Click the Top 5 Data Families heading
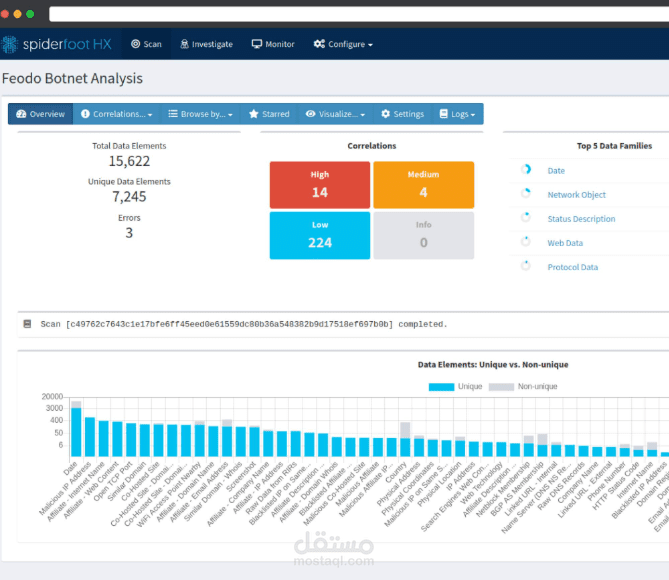Image resolution: width=669 pixels, height=580 pixels. click(614, 146)
